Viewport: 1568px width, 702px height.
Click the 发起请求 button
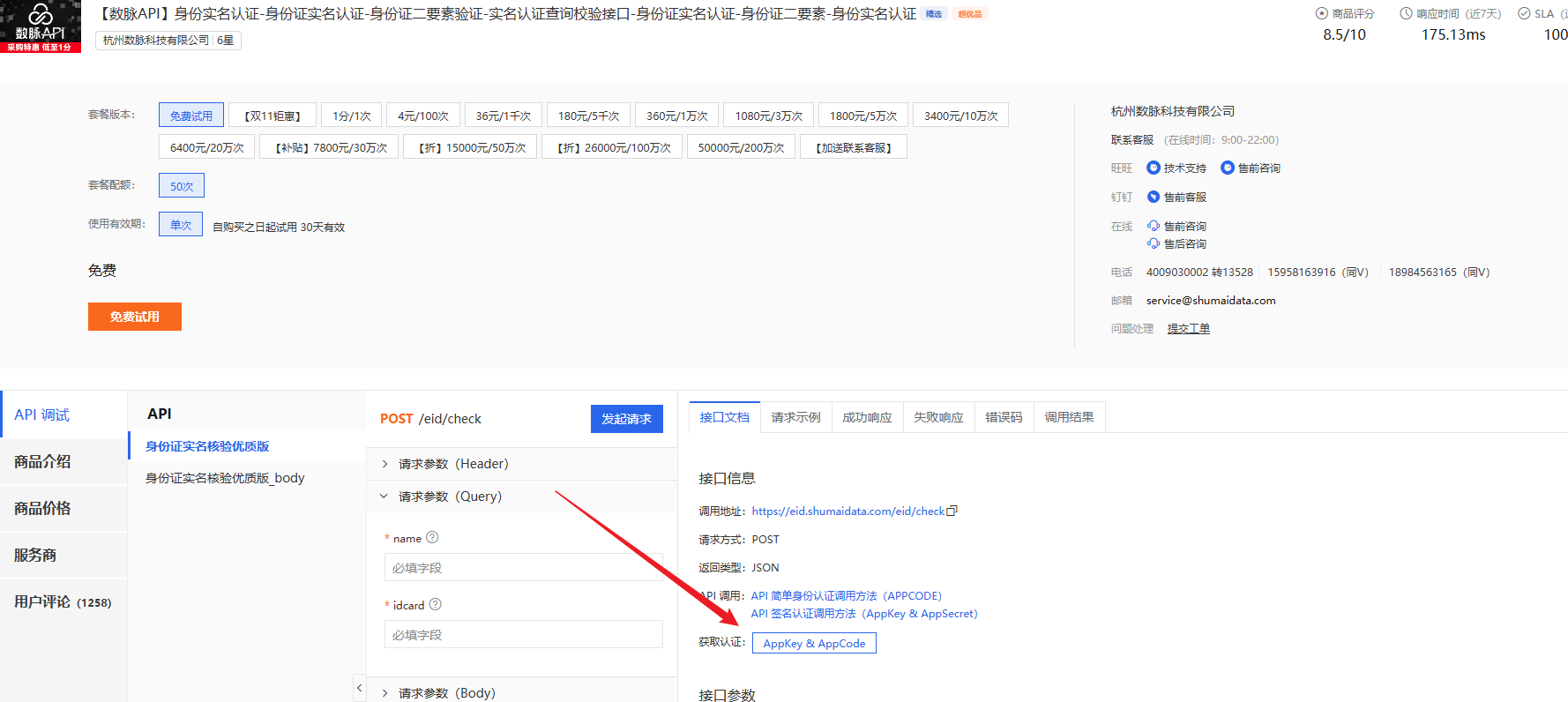tap(627, 419)
